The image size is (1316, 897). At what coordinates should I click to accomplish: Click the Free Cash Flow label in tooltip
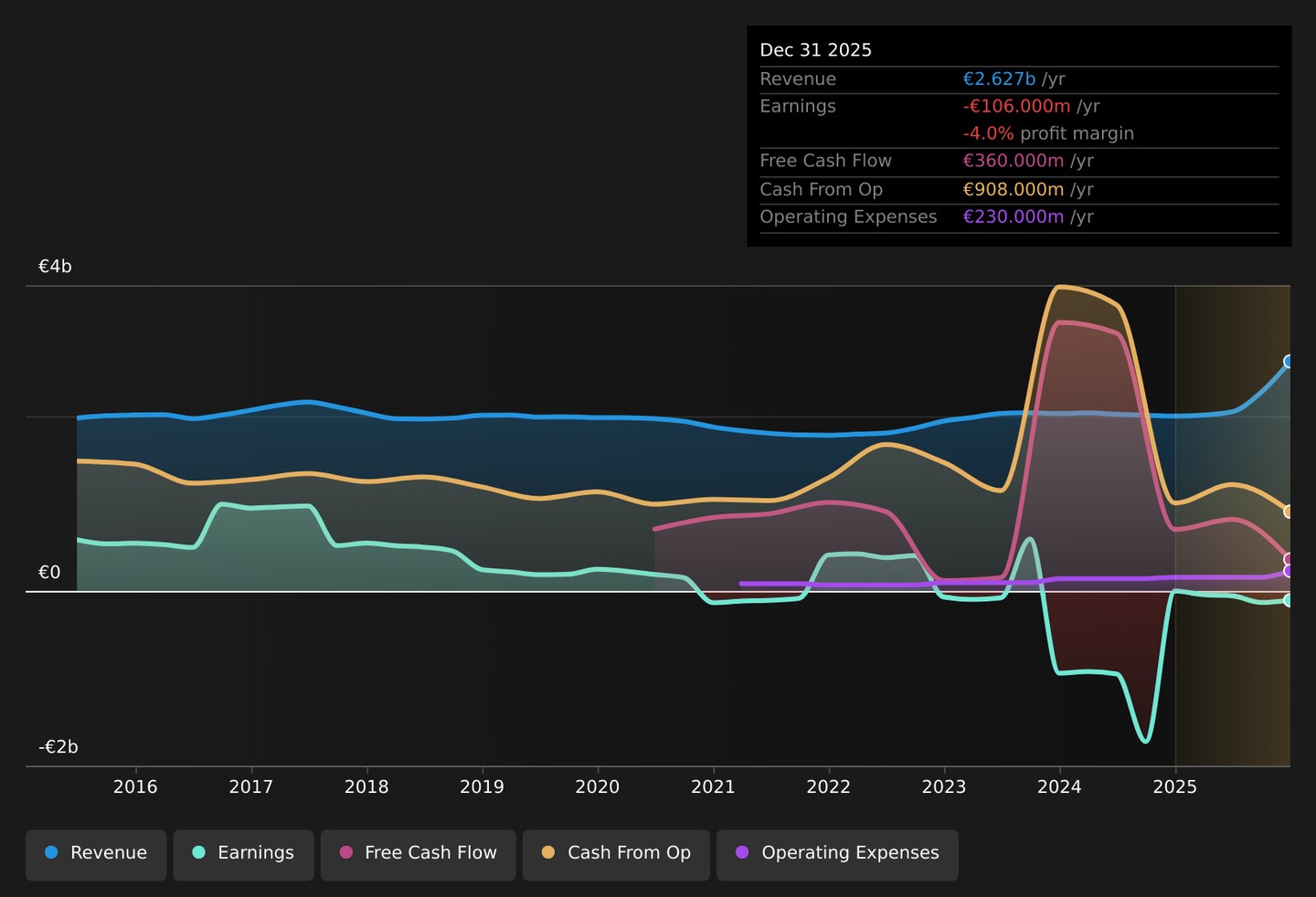click(x=826, y=162)
